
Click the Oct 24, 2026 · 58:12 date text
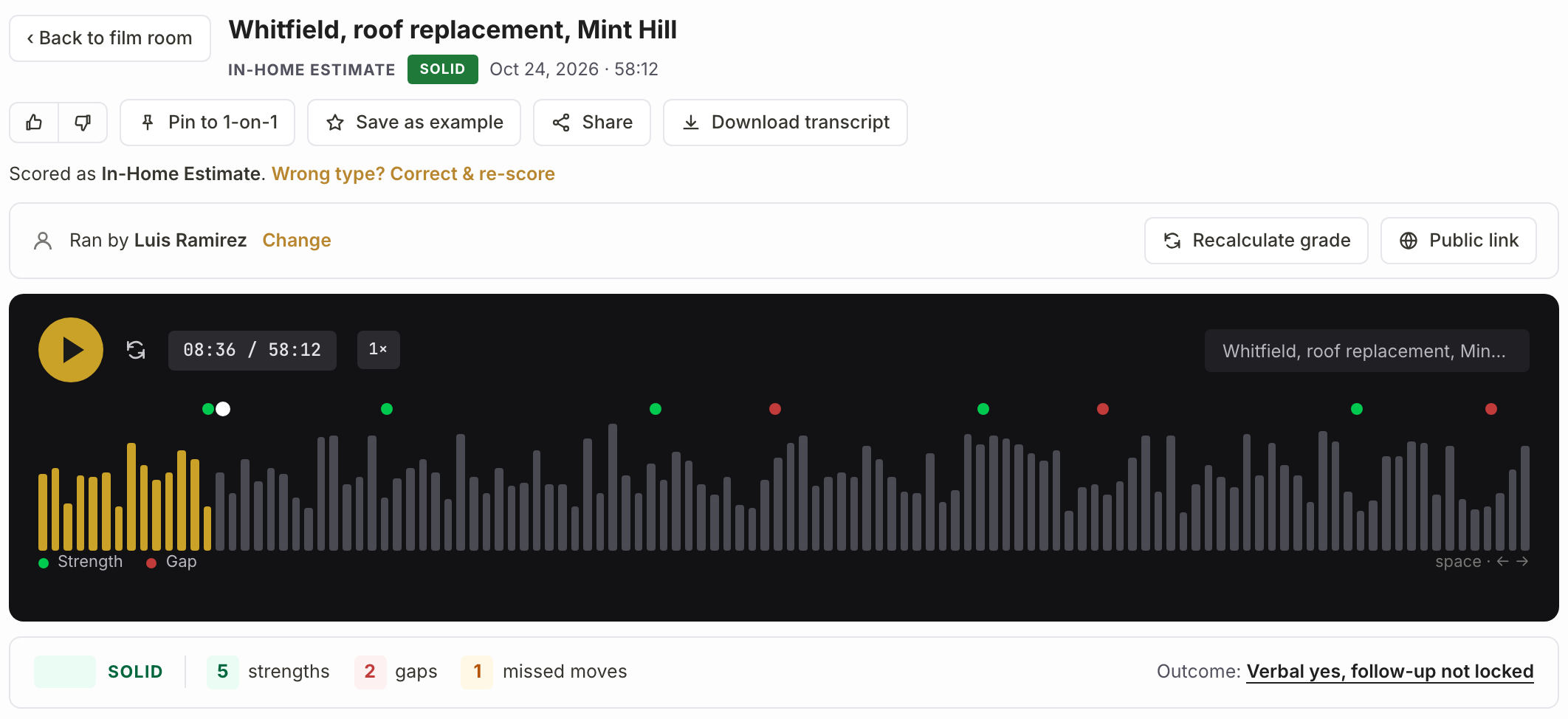pyautogui.click(x=574, y=69)
